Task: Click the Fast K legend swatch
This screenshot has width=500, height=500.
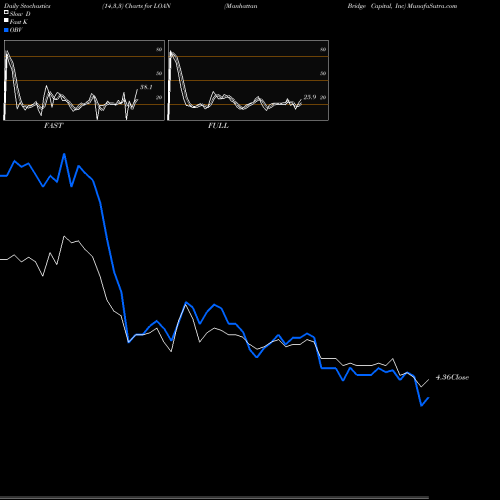Action: coord(6,20)
